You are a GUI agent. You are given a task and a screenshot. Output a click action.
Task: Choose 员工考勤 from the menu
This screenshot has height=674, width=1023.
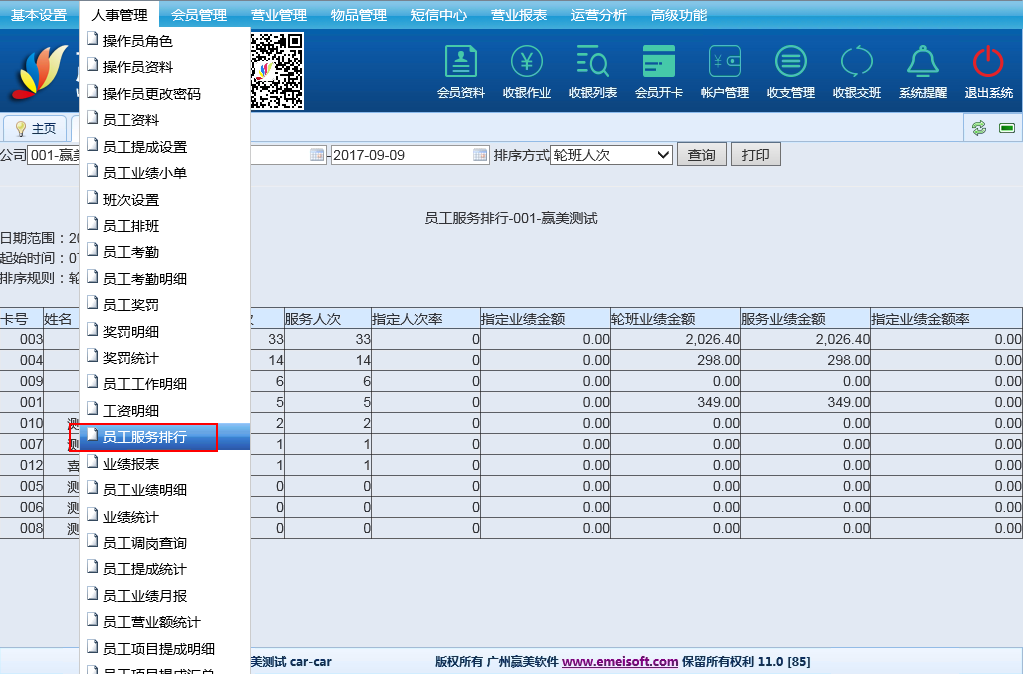coord(131,252)
